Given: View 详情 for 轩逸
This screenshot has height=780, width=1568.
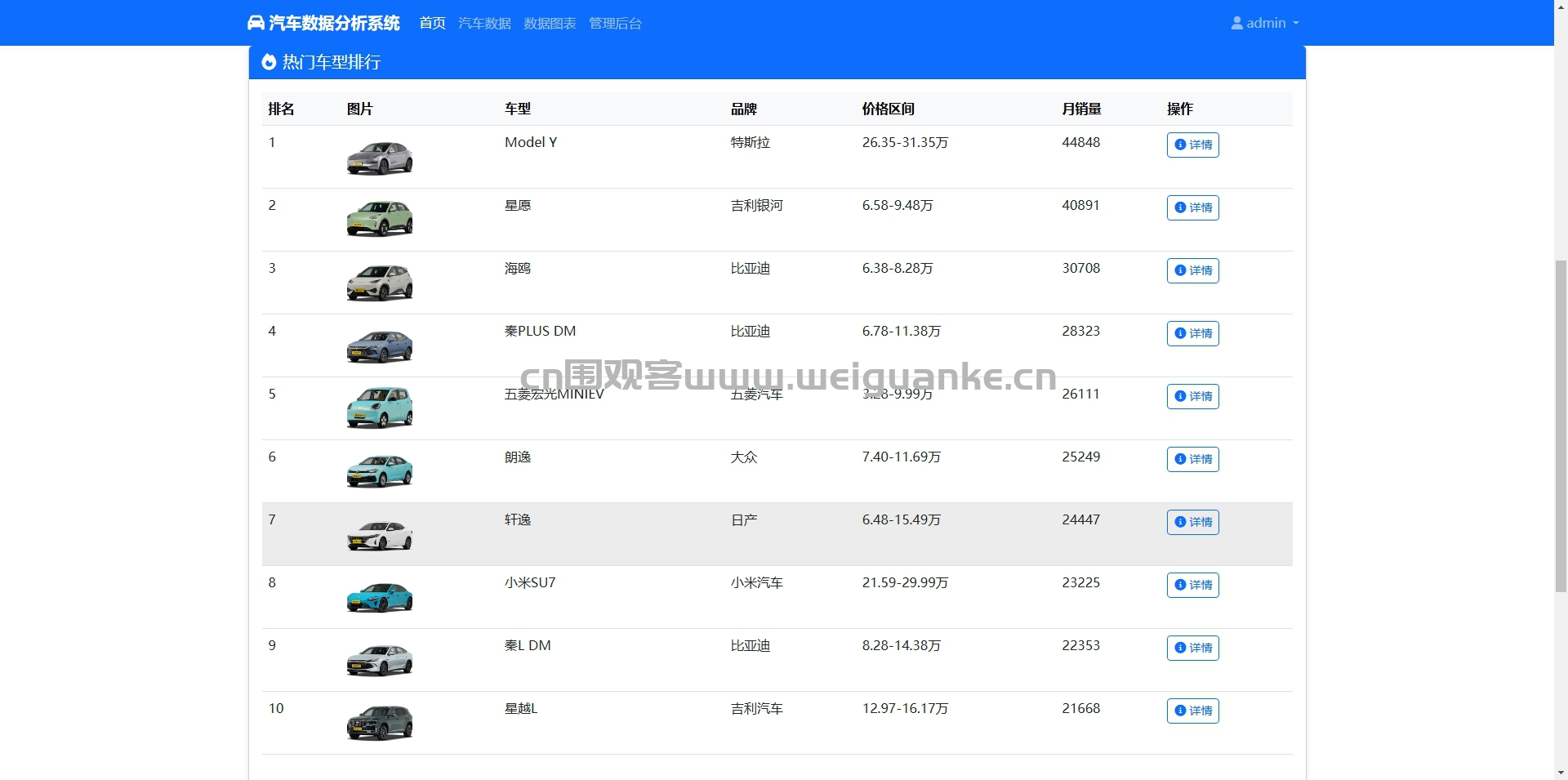Looking at the screenshot, I should click(1192, 522).
